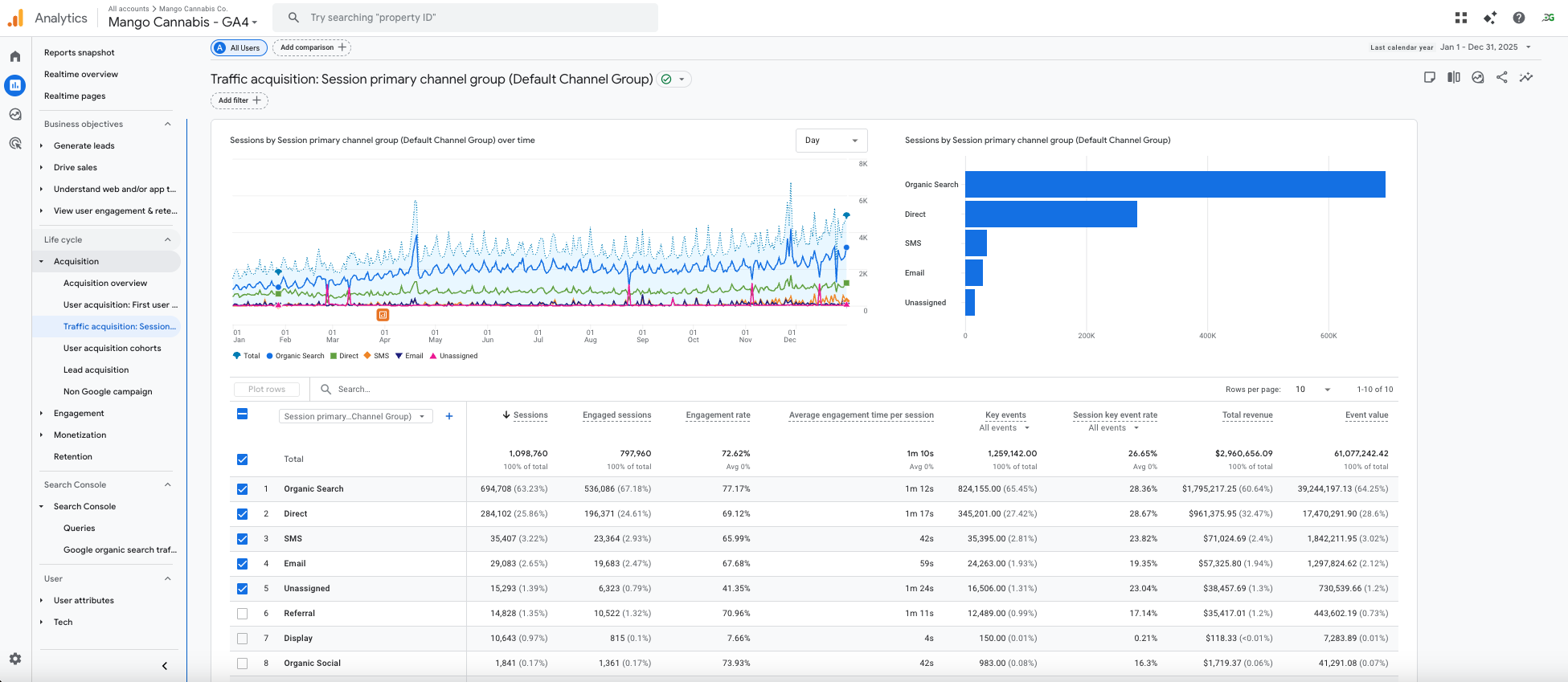Open the Advertising icon in left rail
The image size is (1568, 682).
point(15,143)
